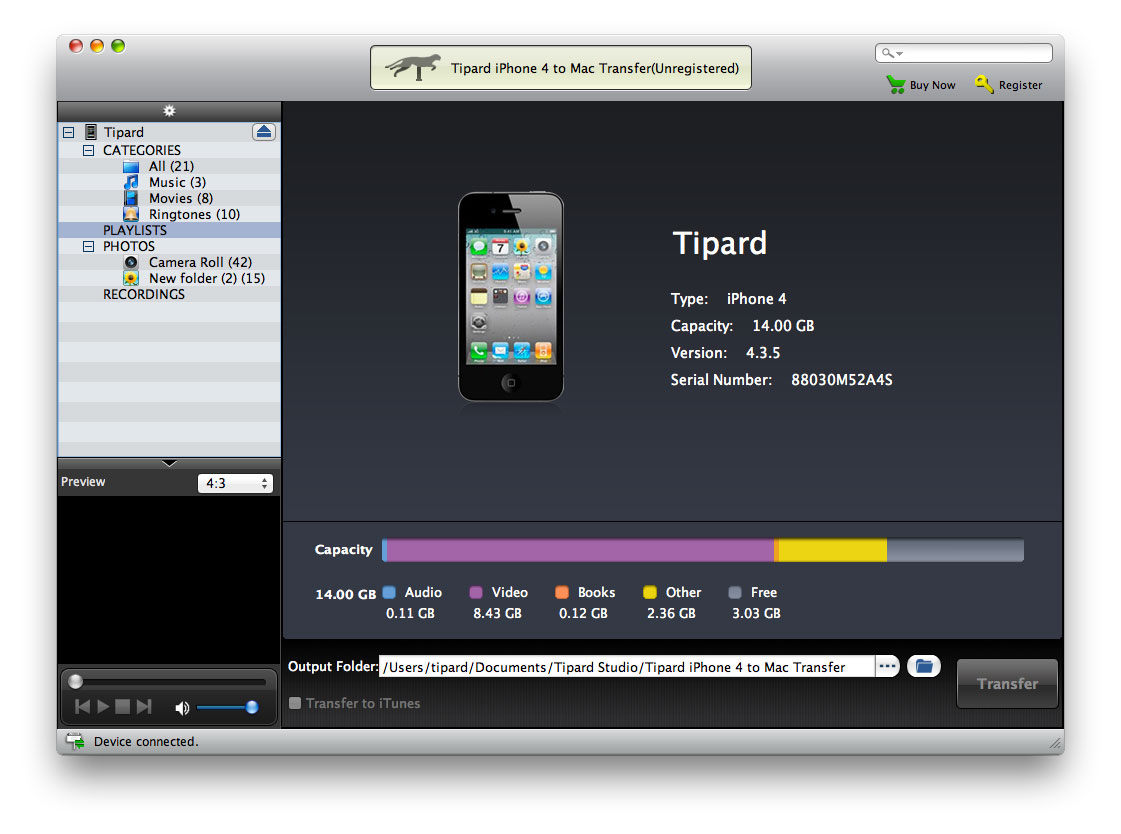Select Movies (8) category
1121x834 pixels.
181,198
